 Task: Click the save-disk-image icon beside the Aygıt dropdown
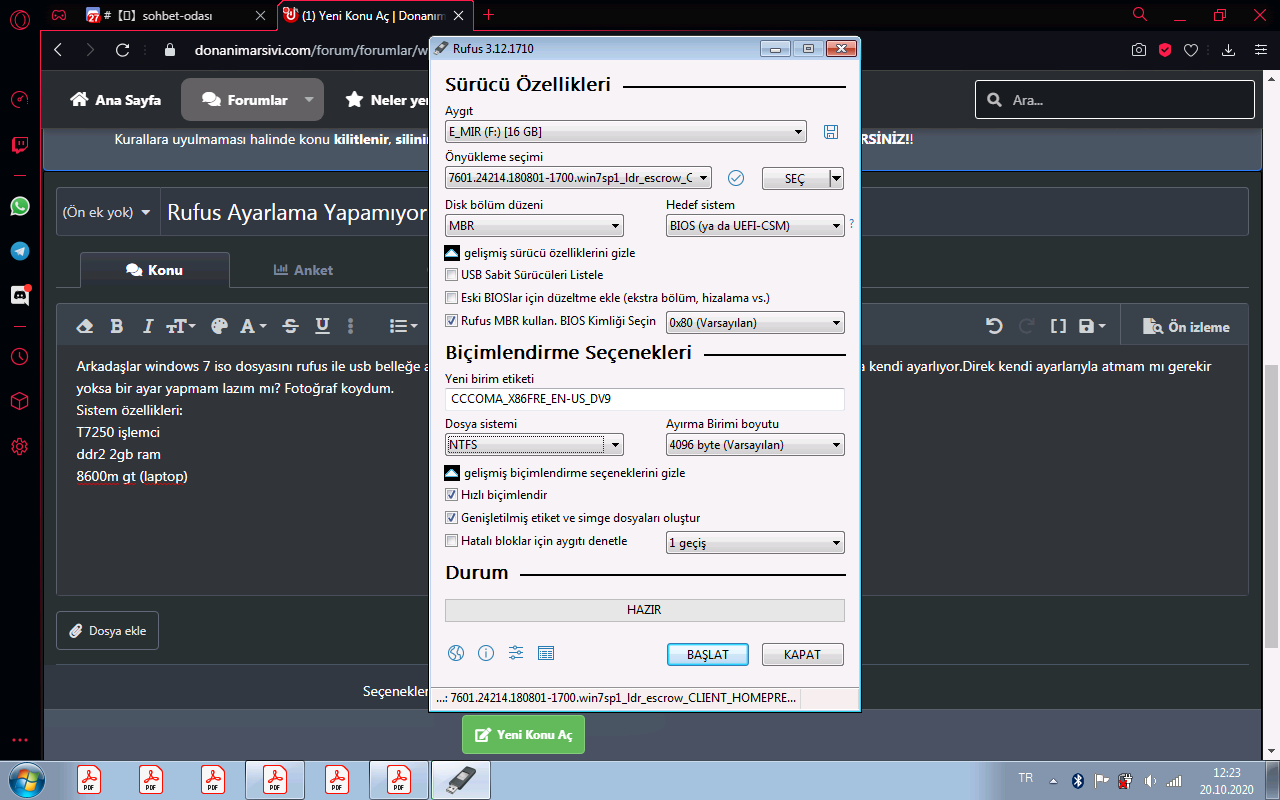pyautogui.click(x=830, y=132)
